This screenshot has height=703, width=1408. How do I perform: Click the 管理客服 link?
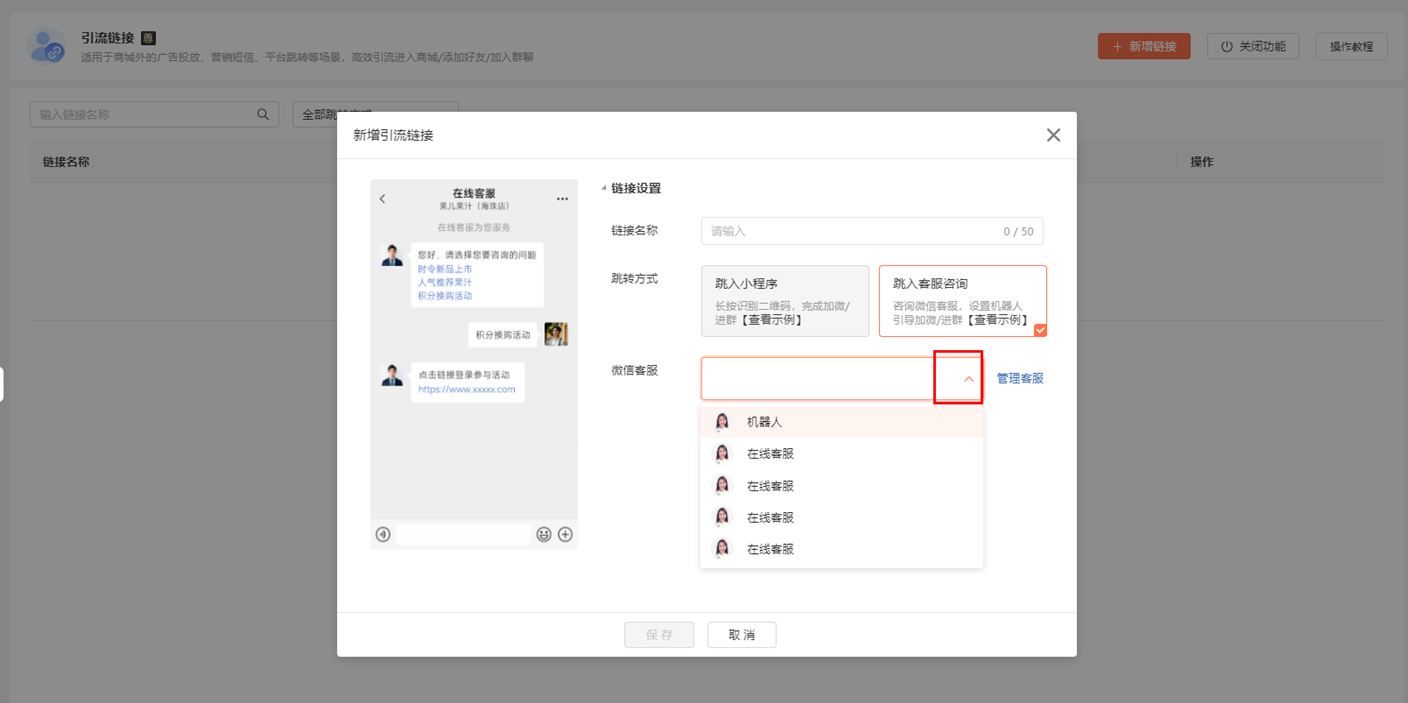pyautogui.click(x=1020, y=379)
